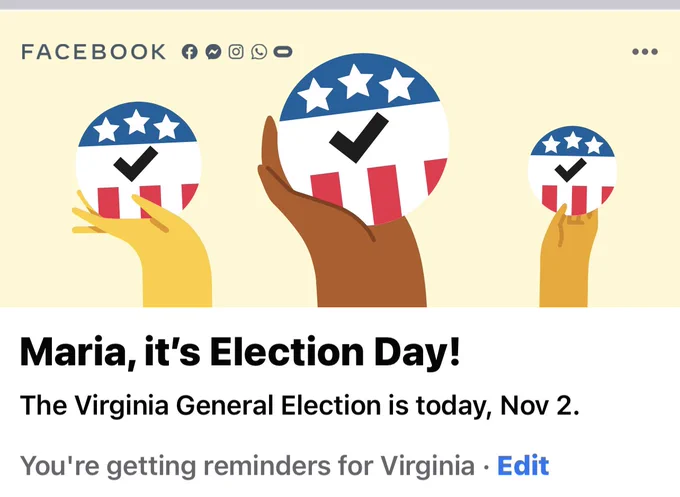Image resolution: width=680 pixels, height=497 pixels.
Task: Tap the left vote badge with yellow hand
Action: click(138, 160)
